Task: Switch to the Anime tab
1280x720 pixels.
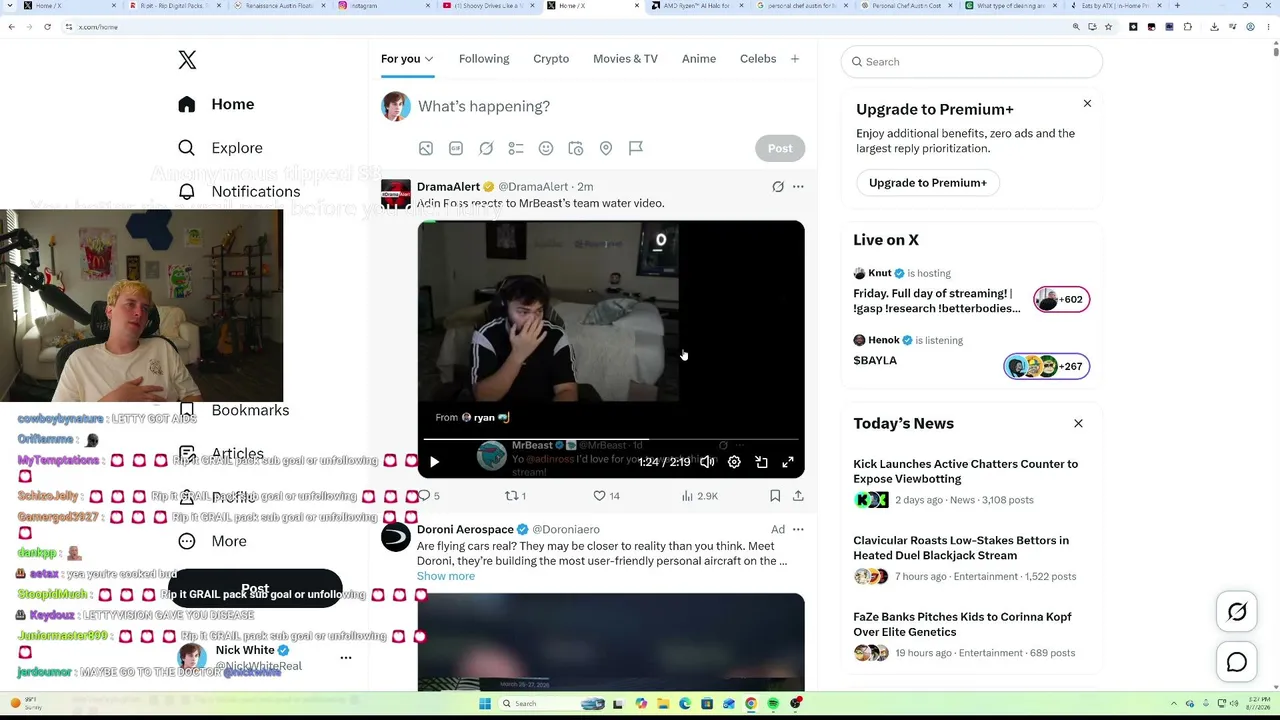Action: coord(699,59)
